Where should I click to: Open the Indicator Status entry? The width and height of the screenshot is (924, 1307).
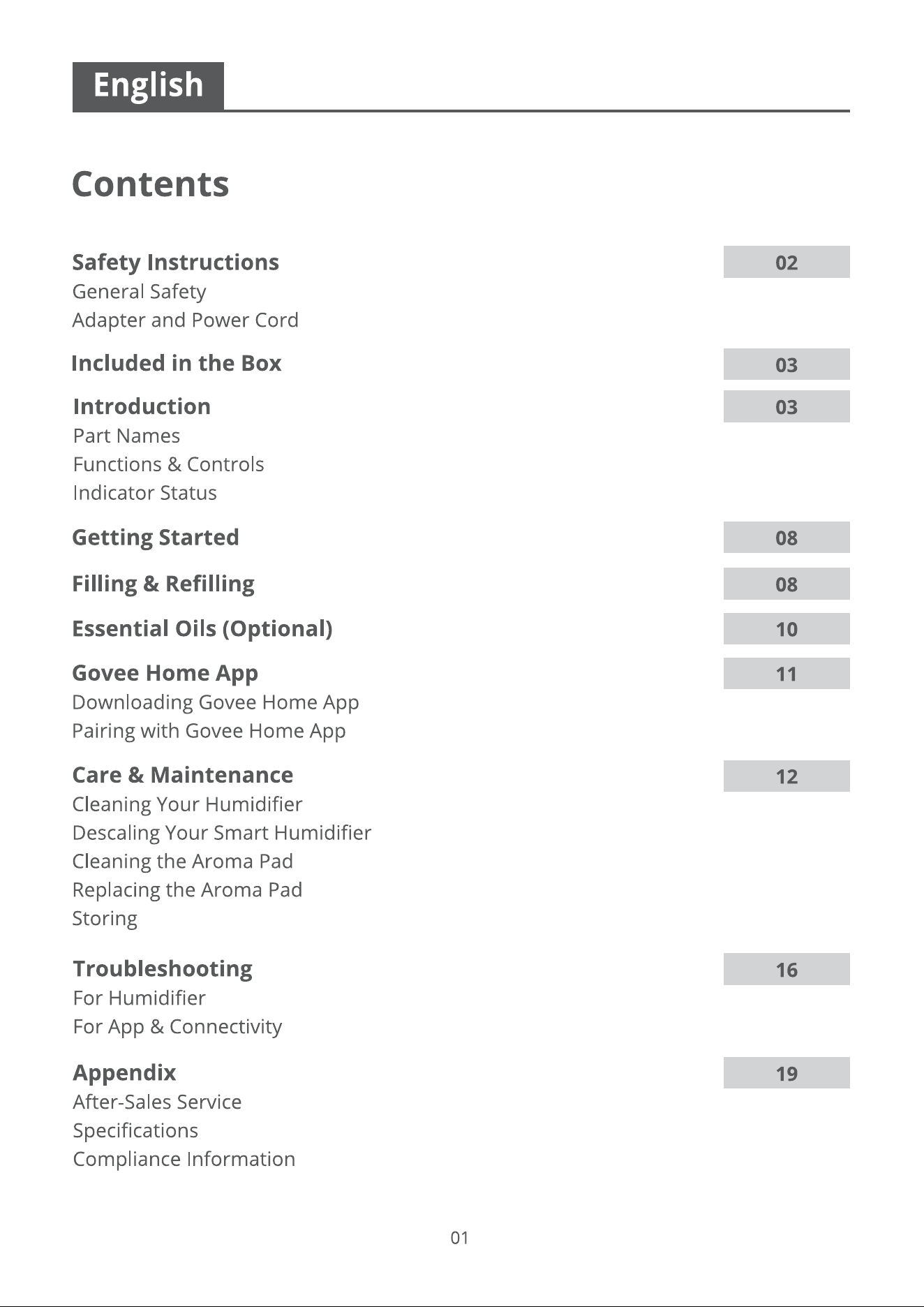(x=145, y=493)
